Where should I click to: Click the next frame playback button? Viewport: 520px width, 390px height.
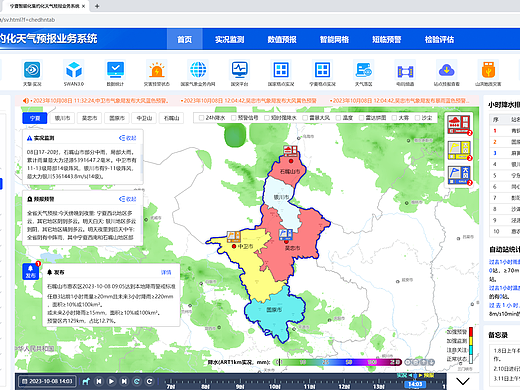(x=124, y=381)
